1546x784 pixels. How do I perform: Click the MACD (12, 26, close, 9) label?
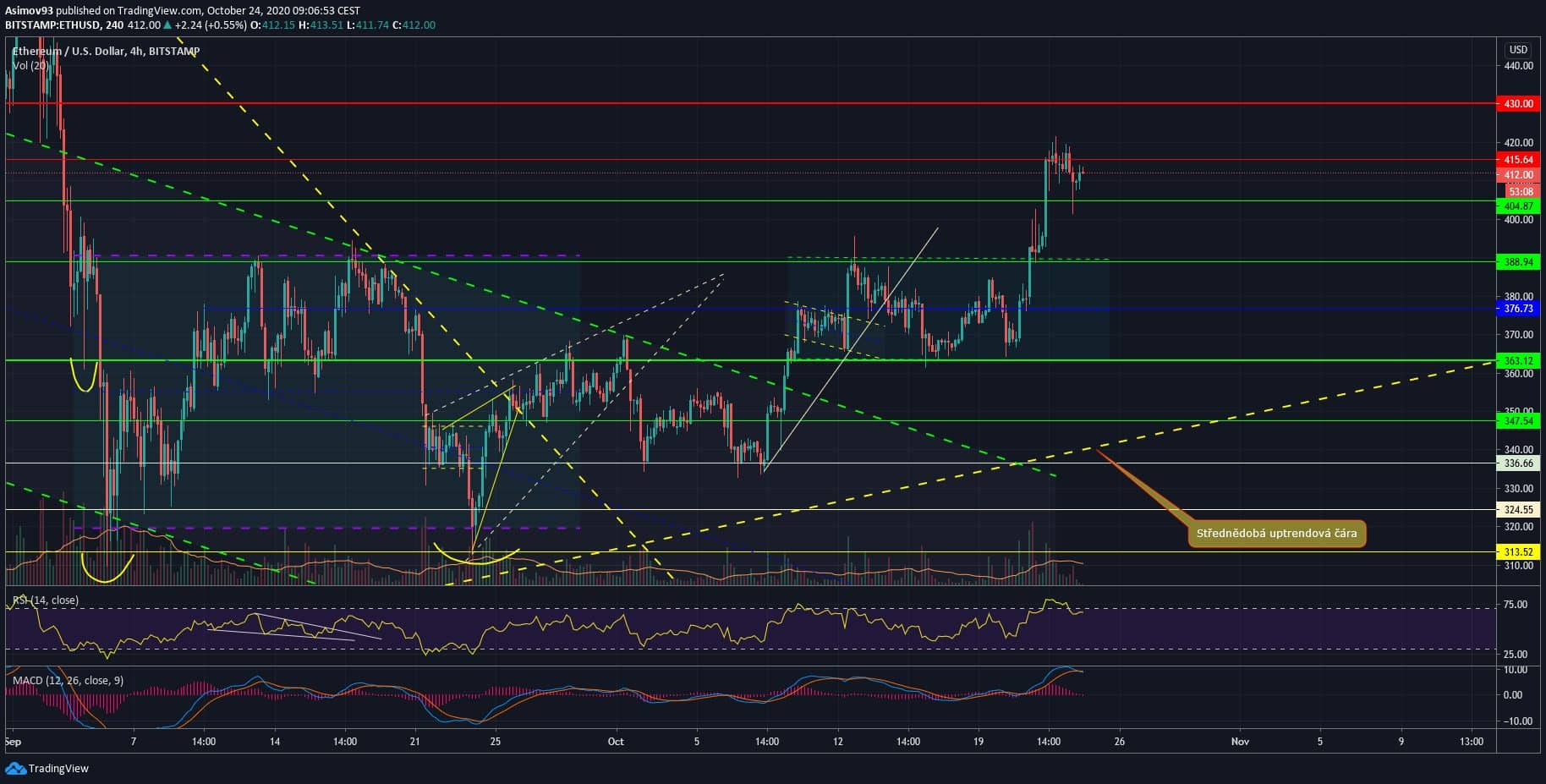68,680
